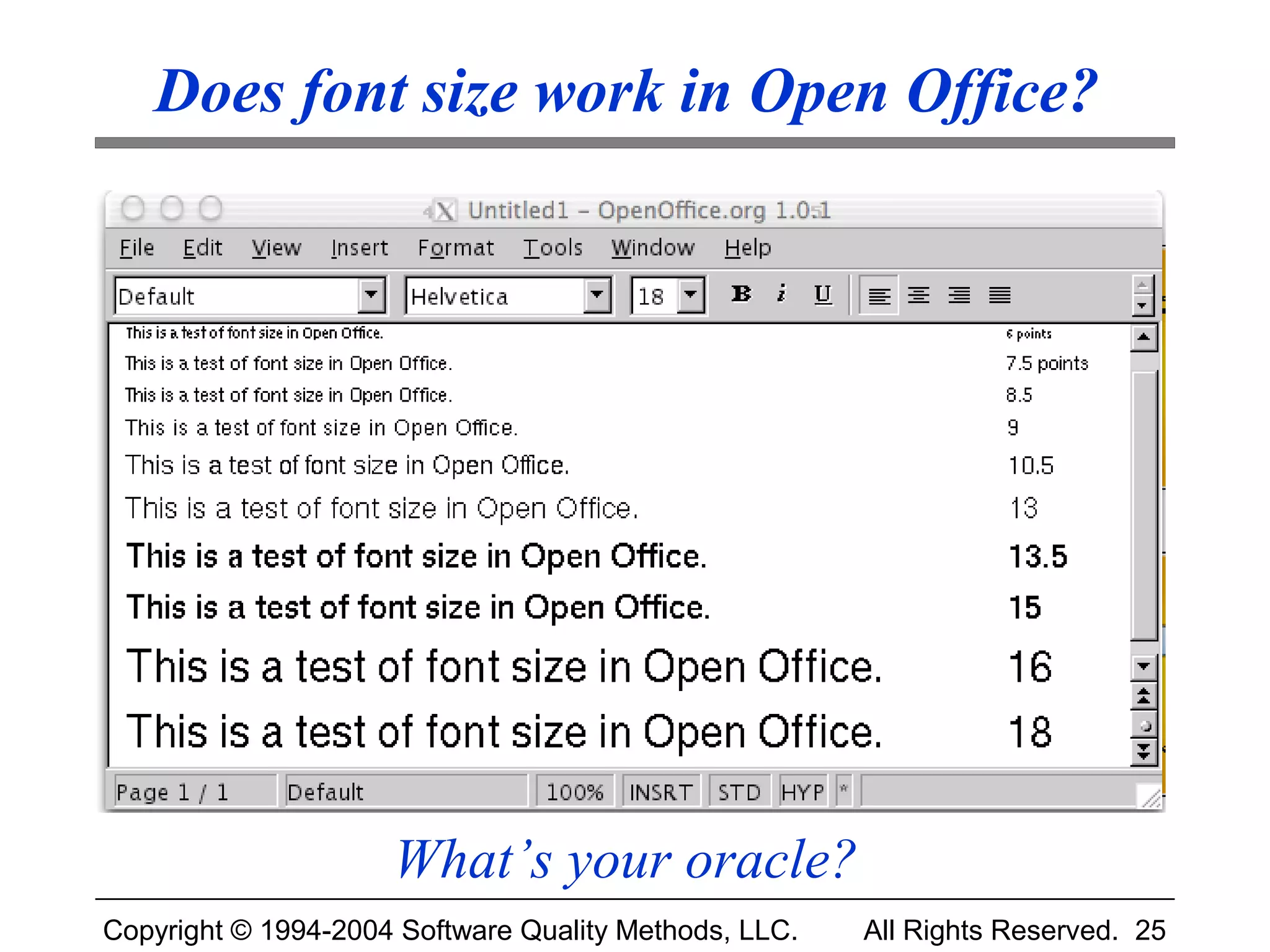Open the paragraph style dropdown arrow
Viewport: 1270px width, 952px height.
(x=371, y=295)
